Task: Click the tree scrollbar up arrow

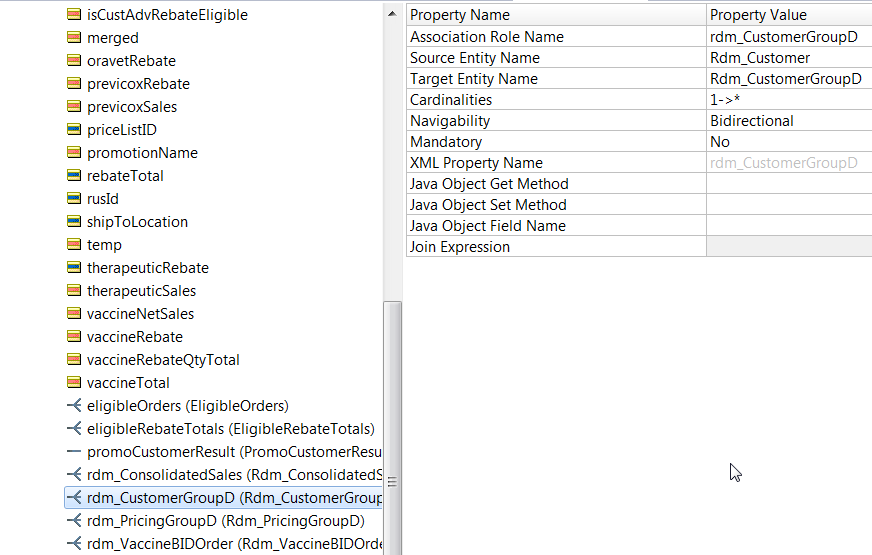Action: pyautogui.click(x=392, y=13)
